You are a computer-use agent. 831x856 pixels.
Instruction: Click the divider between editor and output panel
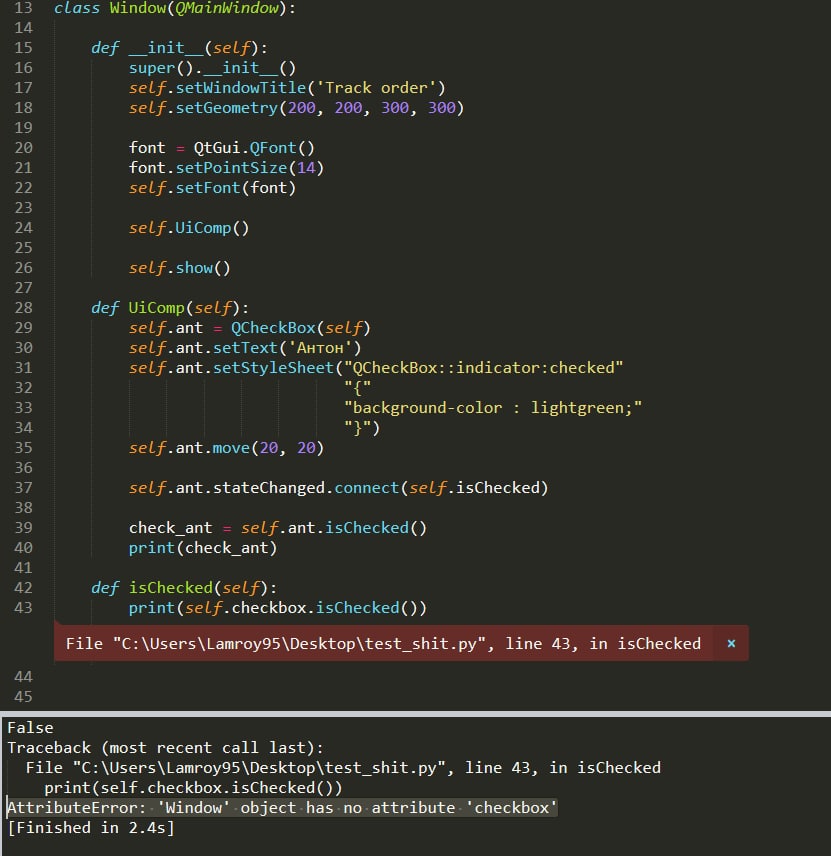[416, 714]
